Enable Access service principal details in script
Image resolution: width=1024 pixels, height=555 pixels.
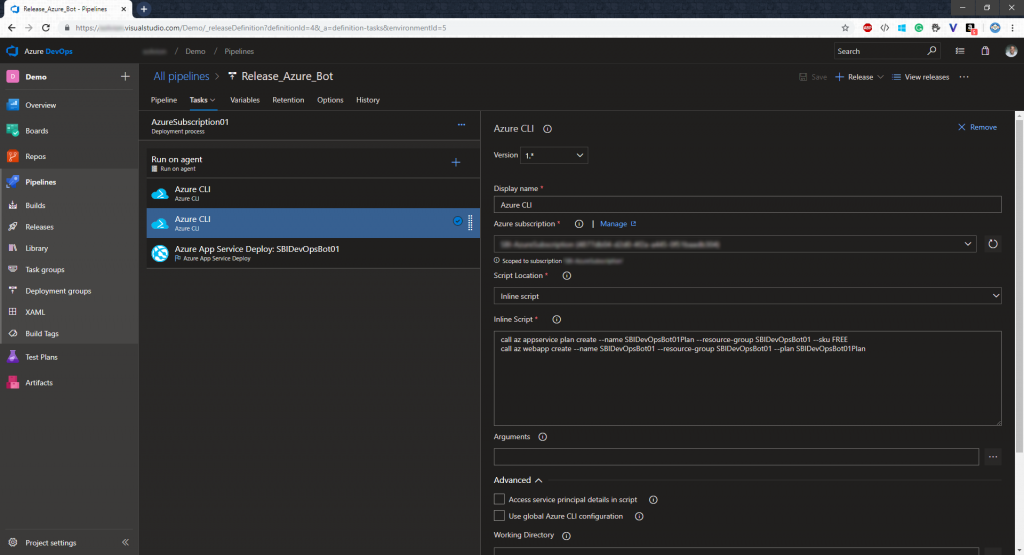click(500, 499)
